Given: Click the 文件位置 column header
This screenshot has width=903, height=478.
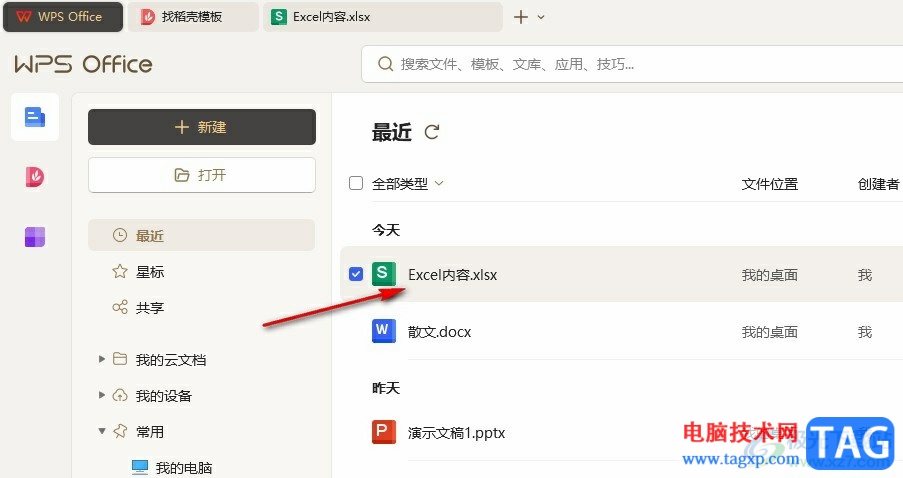Looking at the screenshot, I should (769, 184).
